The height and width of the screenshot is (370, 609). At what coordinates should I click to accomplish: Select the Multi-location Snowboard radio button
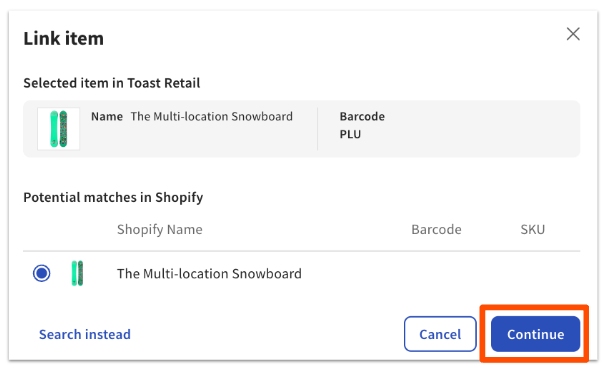[x=42, y=273]
